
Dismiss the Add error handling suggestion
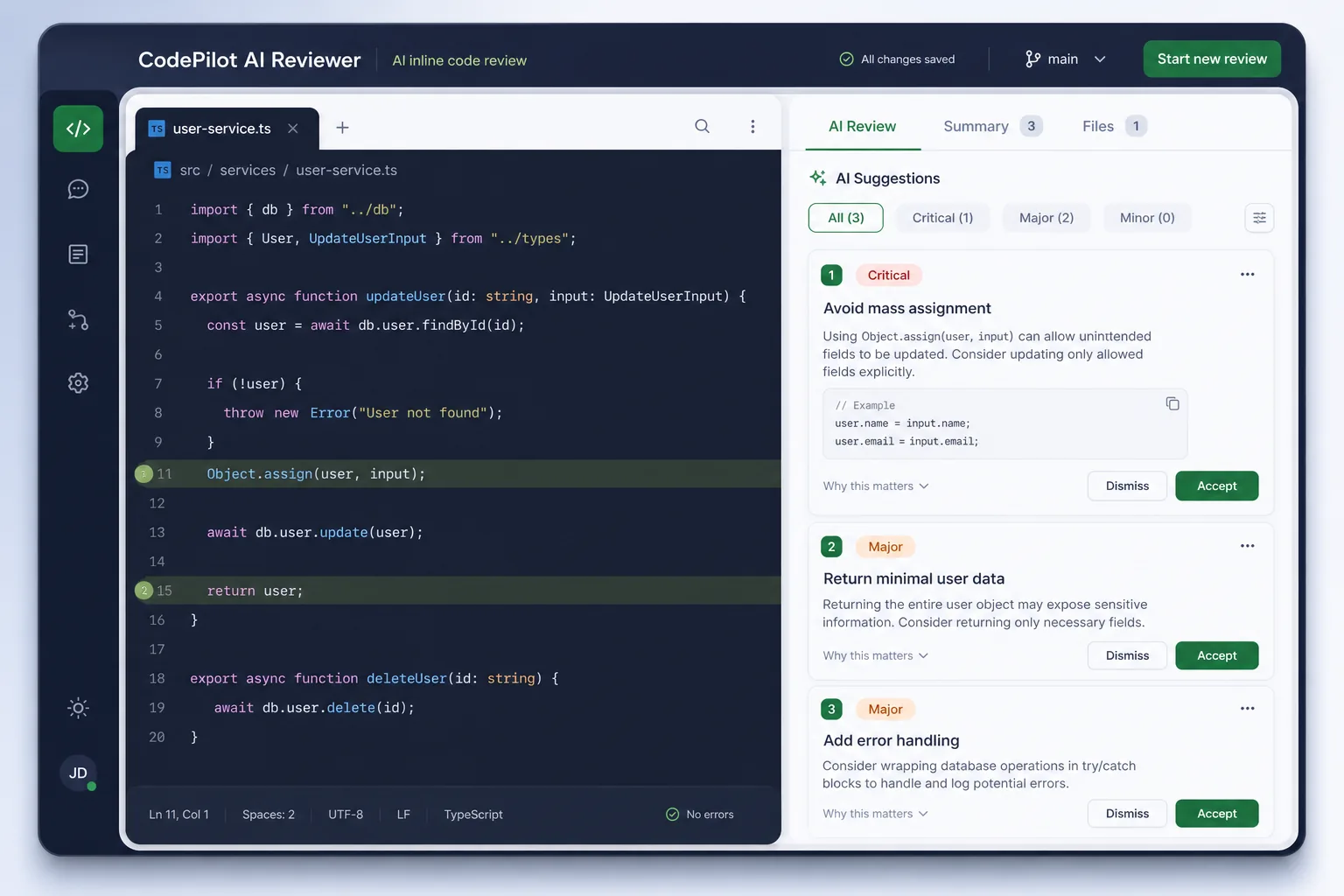(1127, 814)
